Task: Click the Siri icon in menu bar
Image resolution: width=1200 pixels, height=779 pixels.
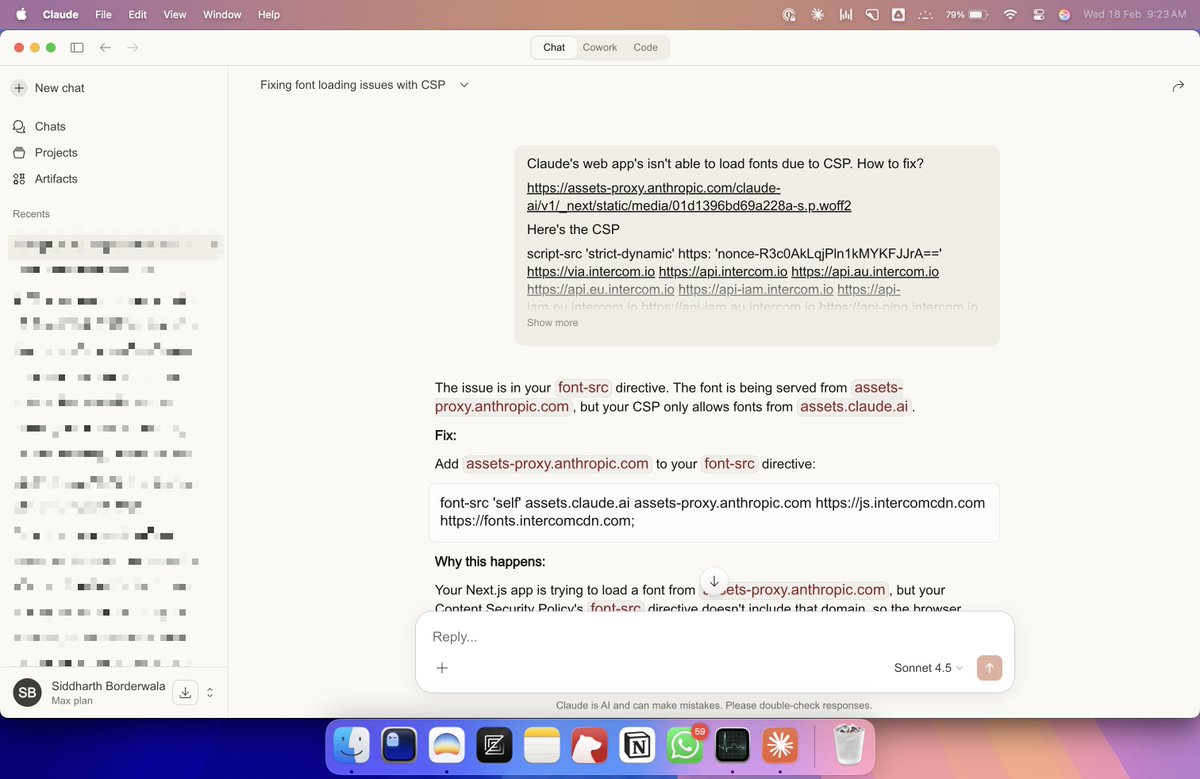Action: 1064,15
